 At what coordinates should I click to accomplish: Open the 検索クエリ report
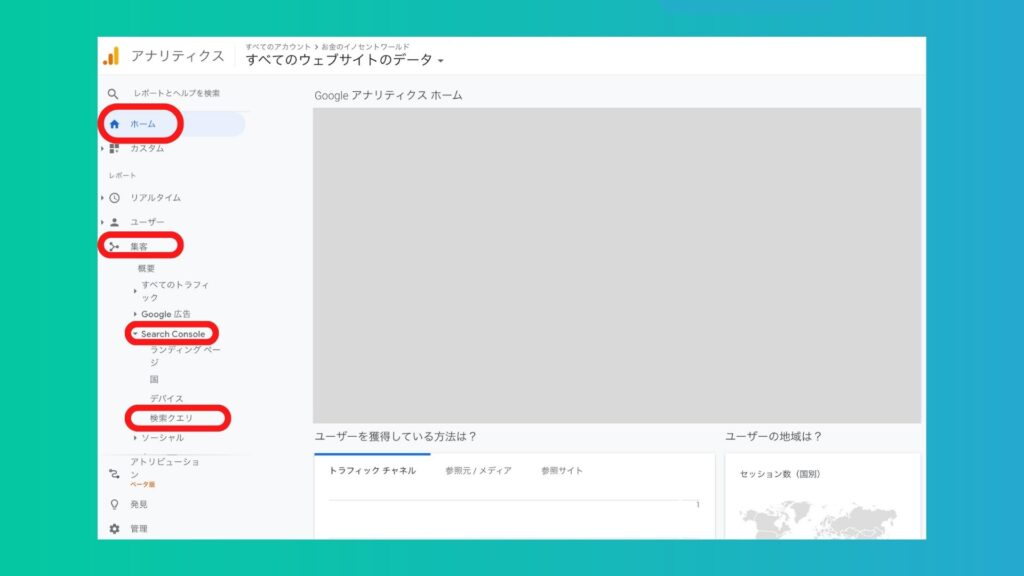click(171, 418)
